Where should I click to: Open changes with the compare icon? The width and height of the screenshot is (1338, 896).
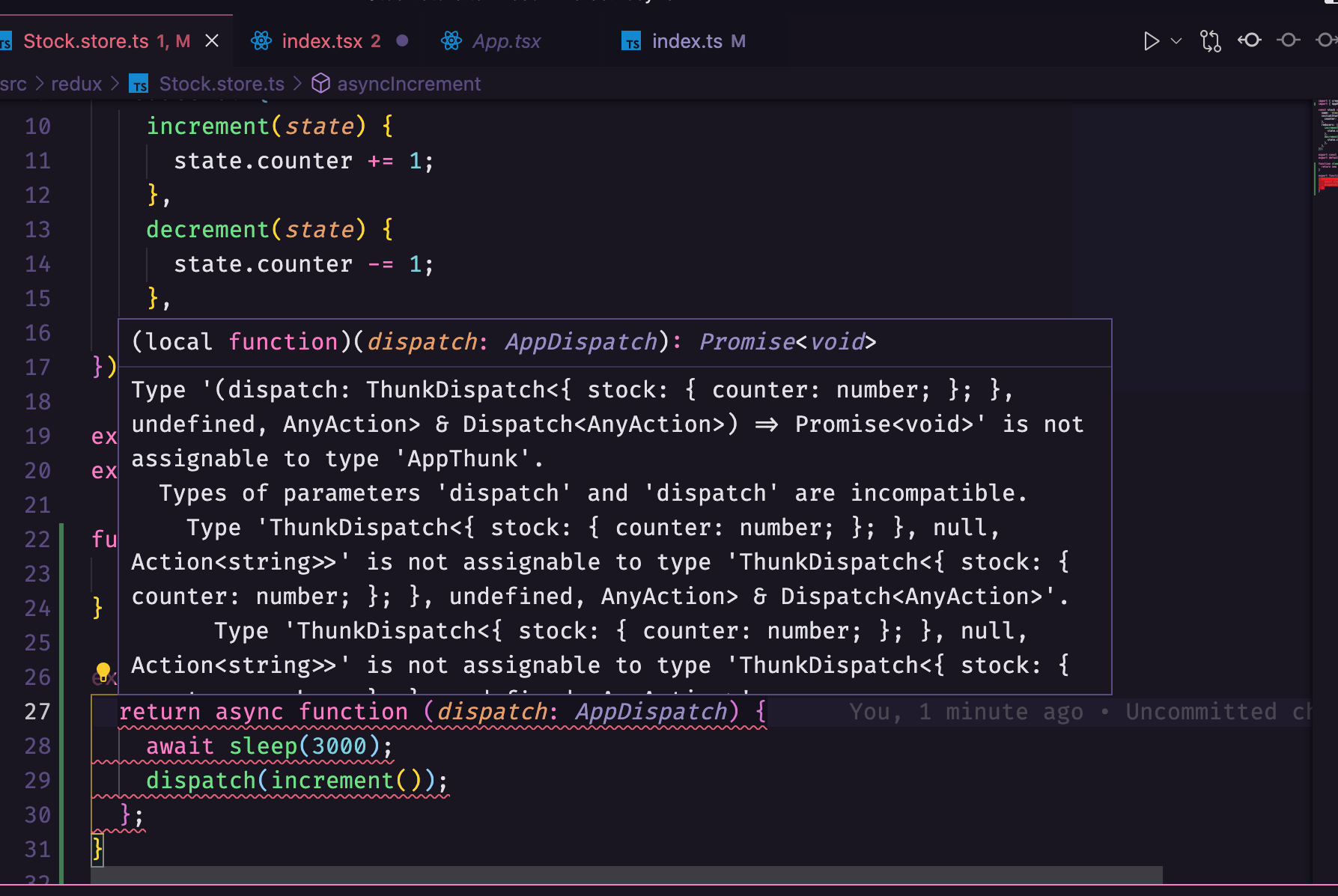coord(1211,40)
